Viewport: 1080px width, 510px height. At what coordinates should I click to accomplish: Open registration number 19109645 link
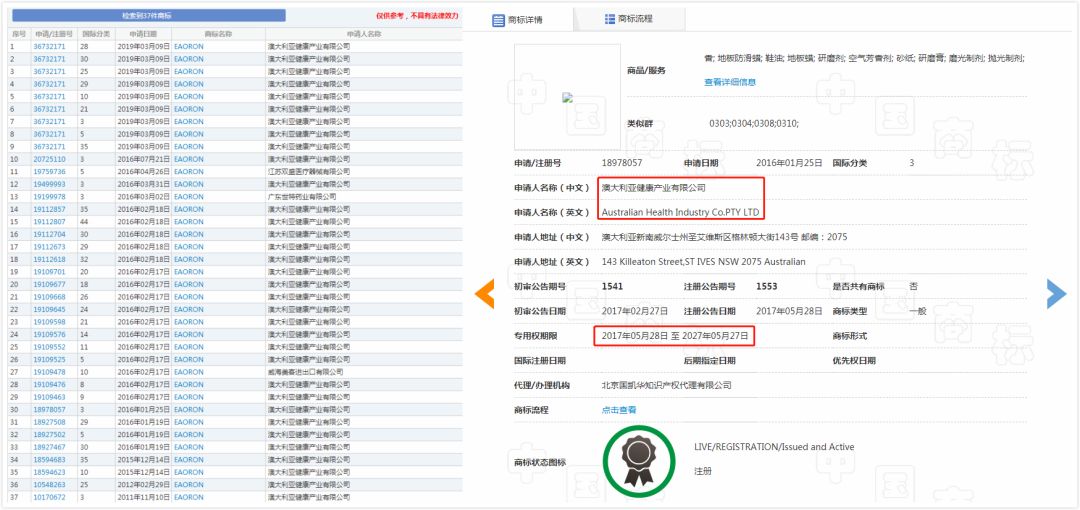pos(49,309)
